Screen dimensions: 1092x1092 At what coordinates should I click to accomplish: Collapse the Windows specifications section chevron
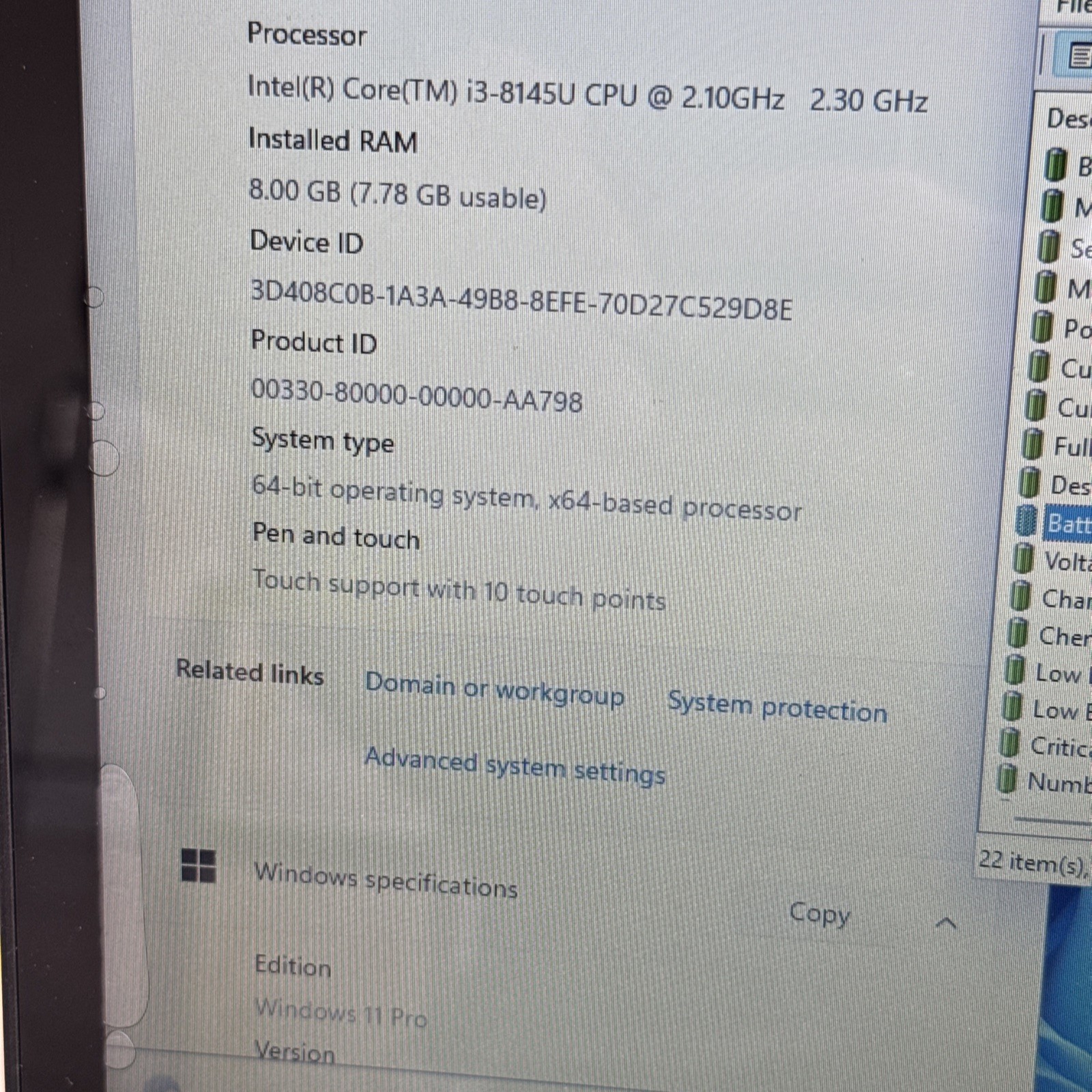[946, 923]
